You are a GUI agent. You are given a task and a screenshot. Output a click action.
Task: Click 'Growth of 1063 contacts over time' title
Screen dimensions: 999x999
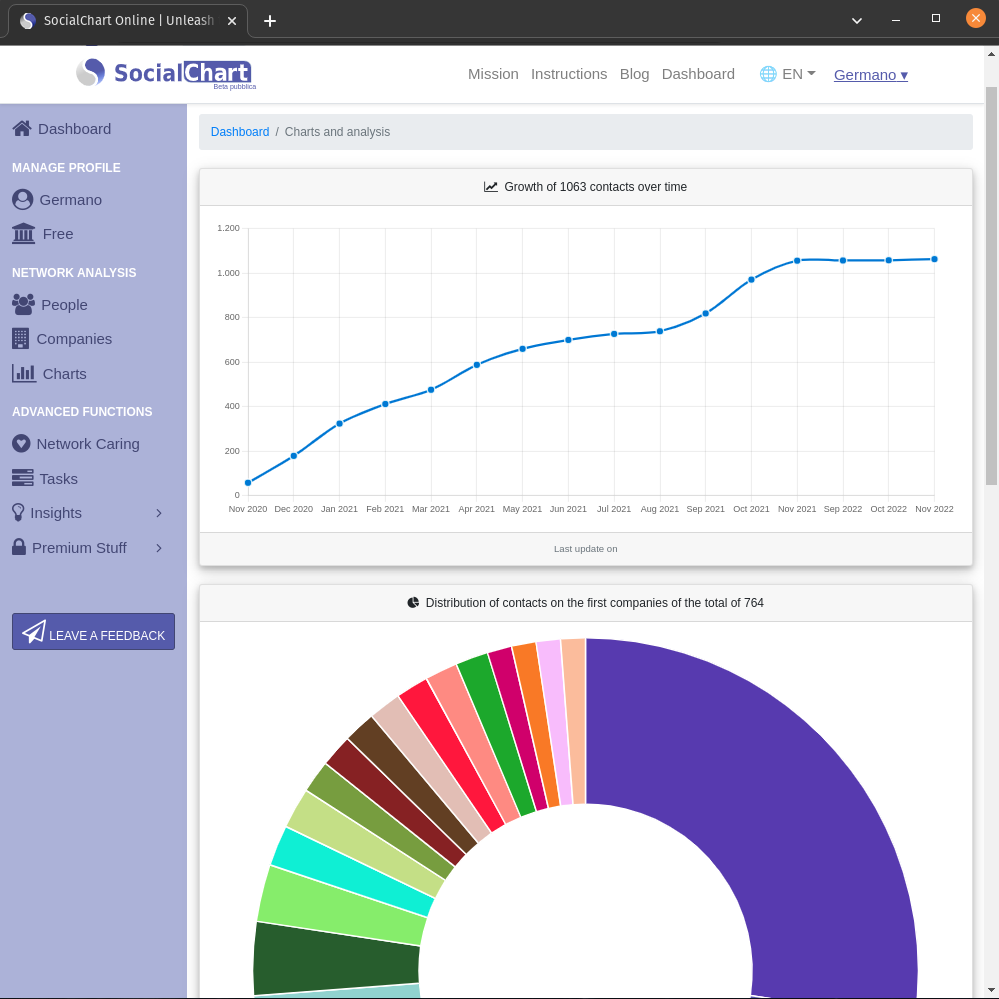tap(595, 187)
